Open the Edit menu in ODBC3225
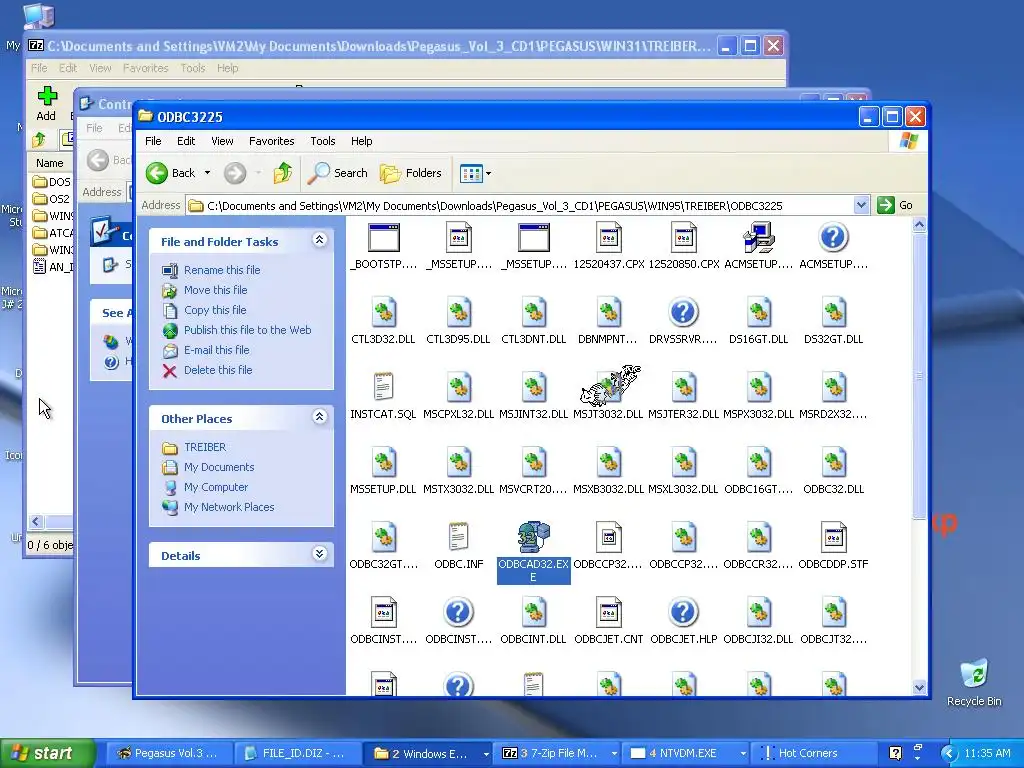Image resolution: width=1024 pixels, height=768 pixels. point(186,141)
